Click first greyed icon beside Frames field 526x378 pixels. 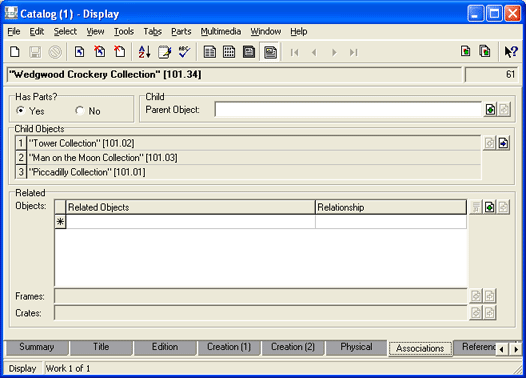pos(476,296)
